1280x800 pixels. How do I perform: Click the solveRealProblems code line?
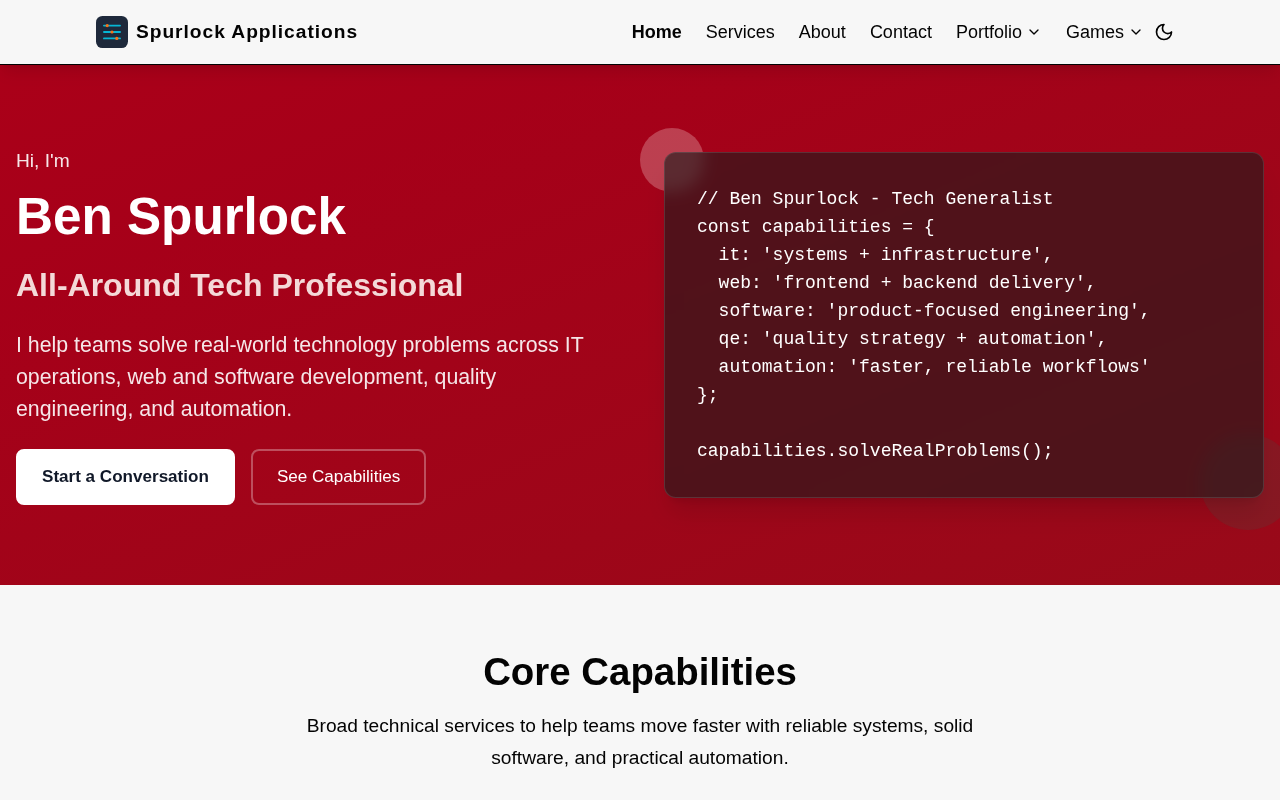tap(875, 451)
